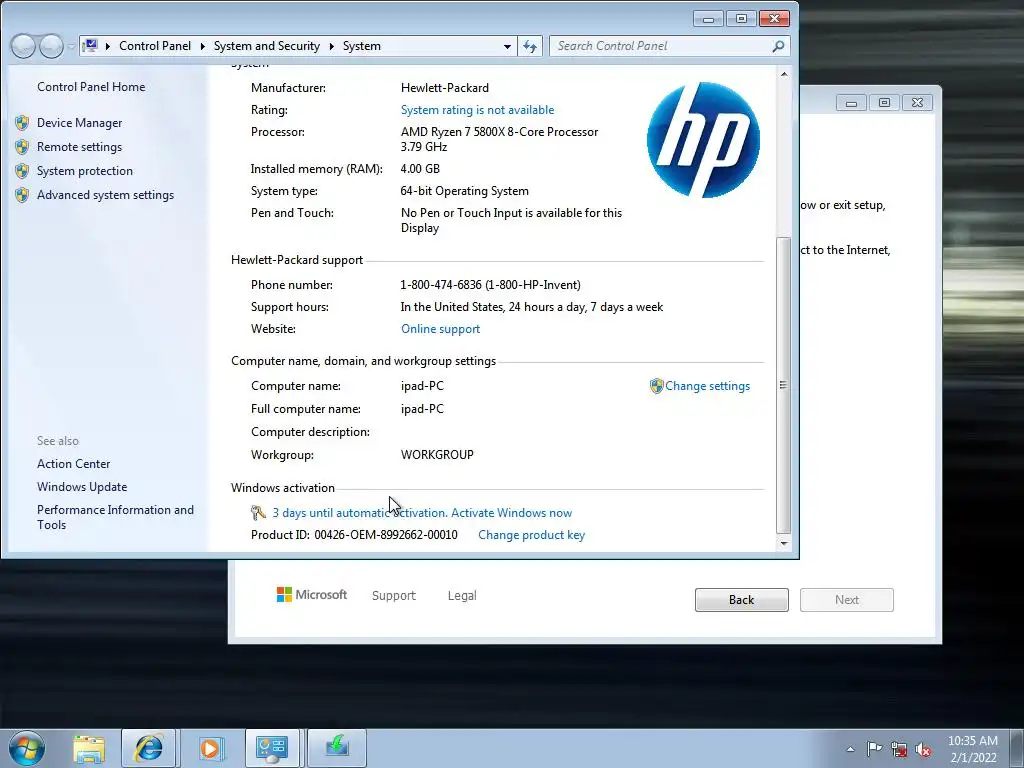Click the vertical scrollbar thumb
The height and width of the screenshot is (768, 1024).
(784, 385)
